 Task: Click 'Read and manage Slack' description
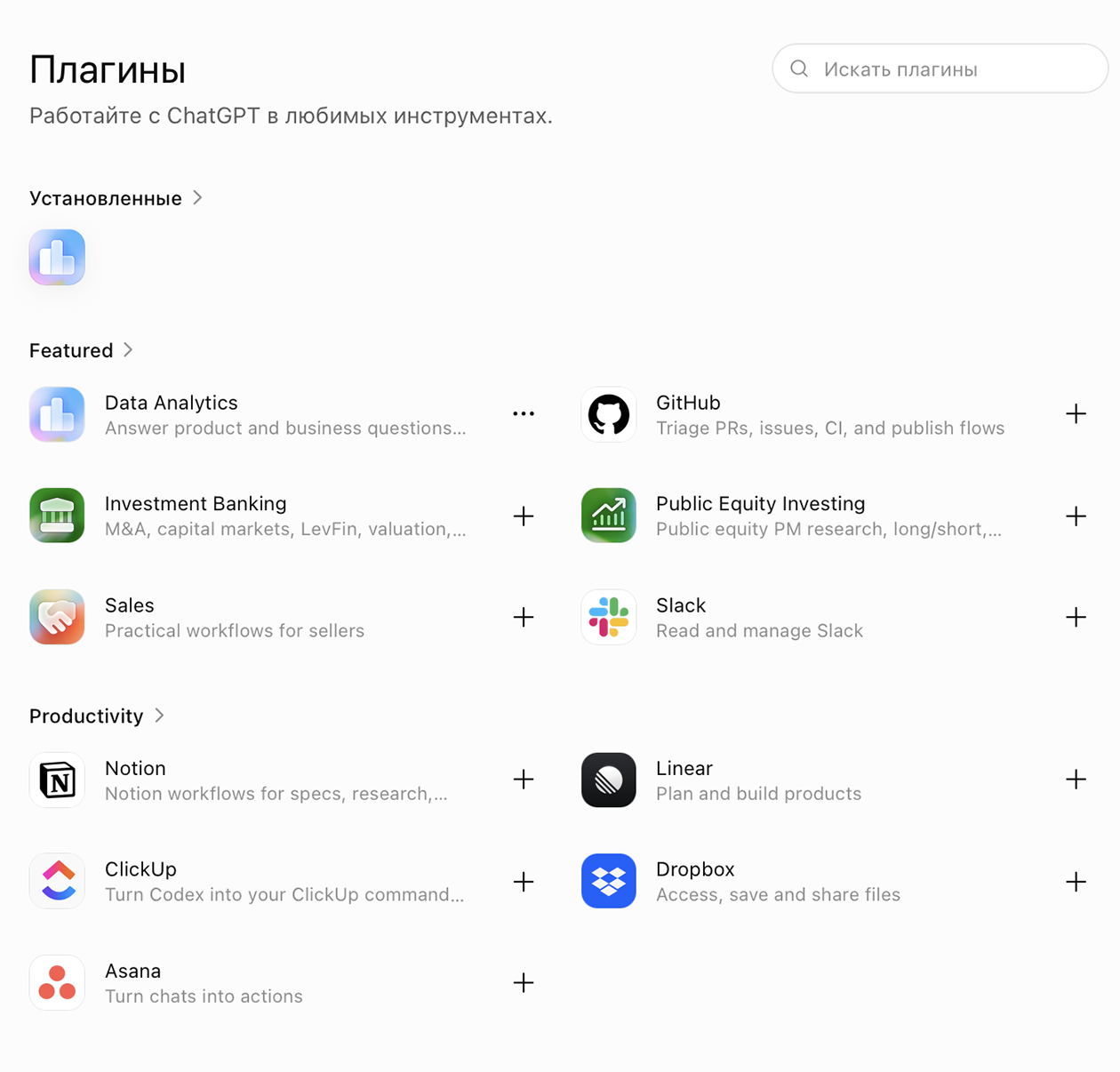tap(760, 630)
